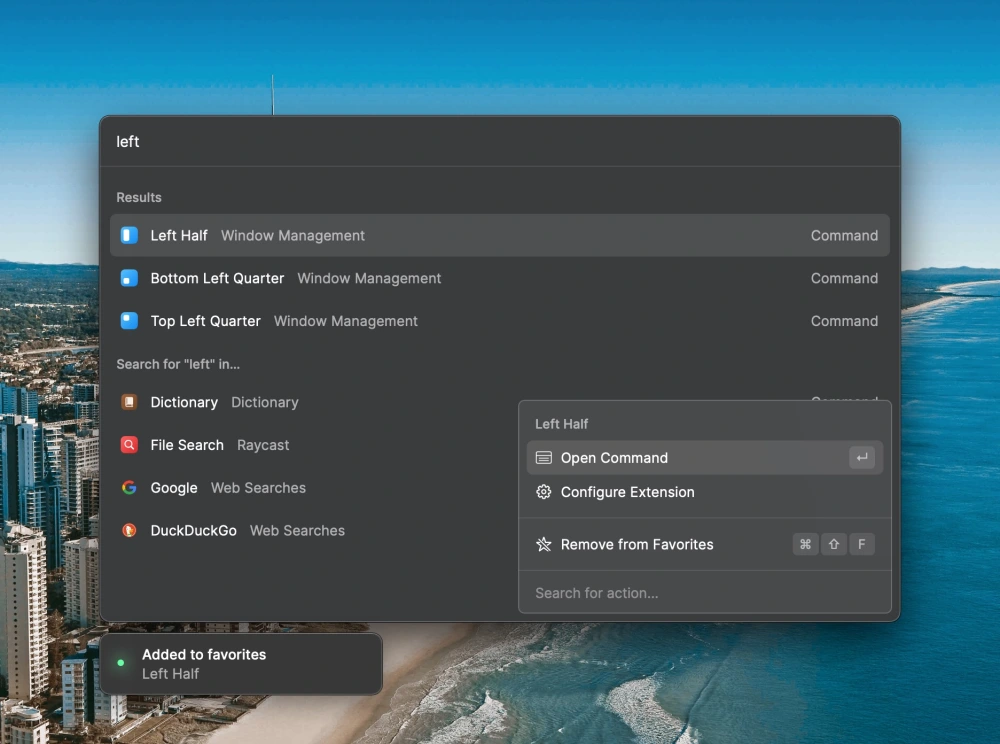
Task: Search left on Google
Action: [312, 487]
